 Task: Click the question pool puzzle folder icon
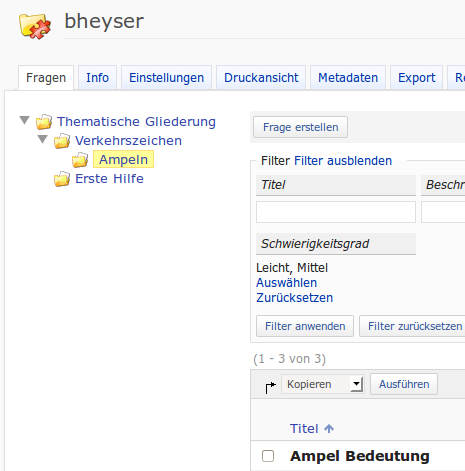[x=35, y=26]
